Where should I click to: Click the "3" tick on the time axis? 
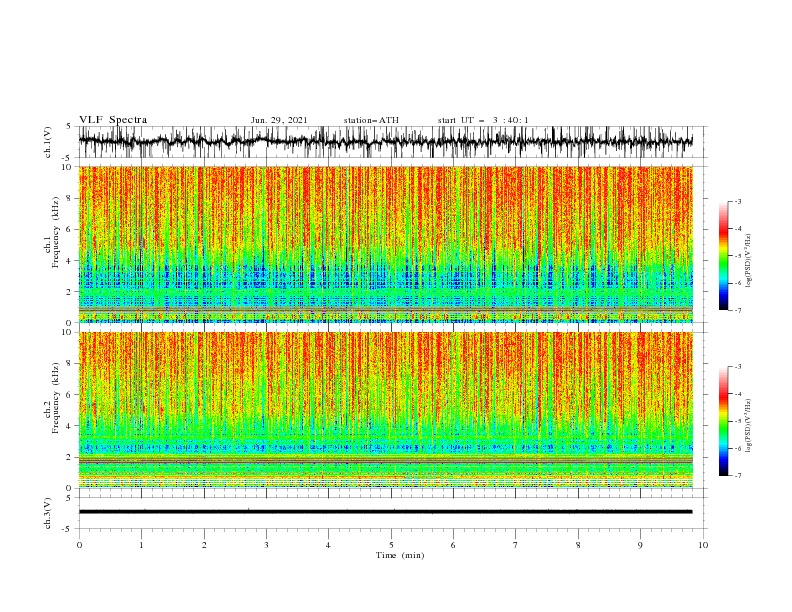266,545
